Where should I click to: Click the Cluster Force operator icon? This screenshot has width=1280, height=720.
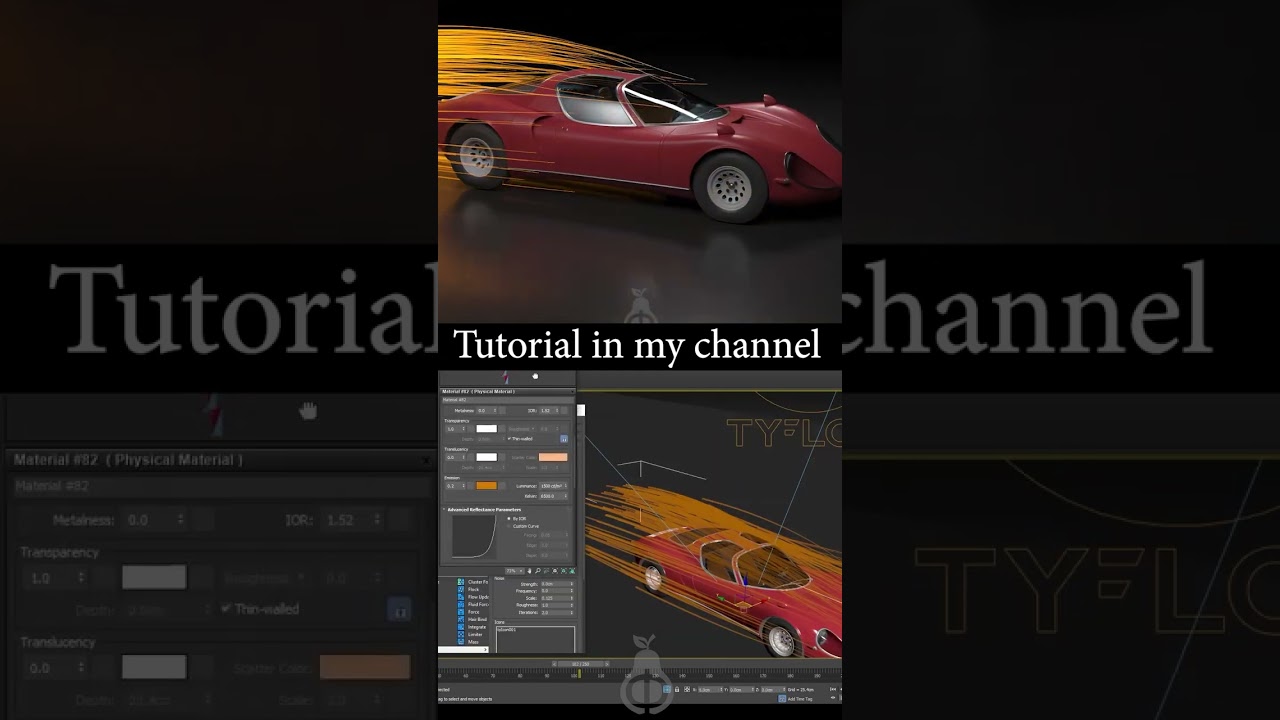pos(461,582)
